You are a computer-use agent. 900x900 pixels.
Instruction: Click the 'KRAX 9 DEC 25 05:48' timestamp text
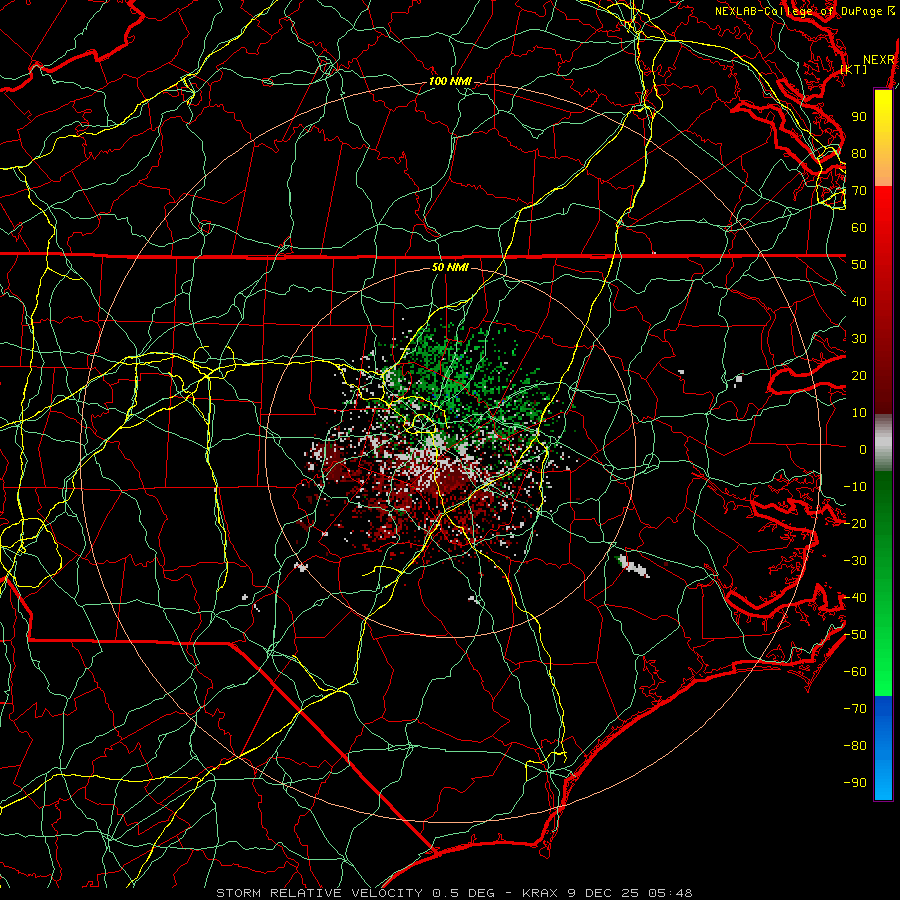pos(607,893)
